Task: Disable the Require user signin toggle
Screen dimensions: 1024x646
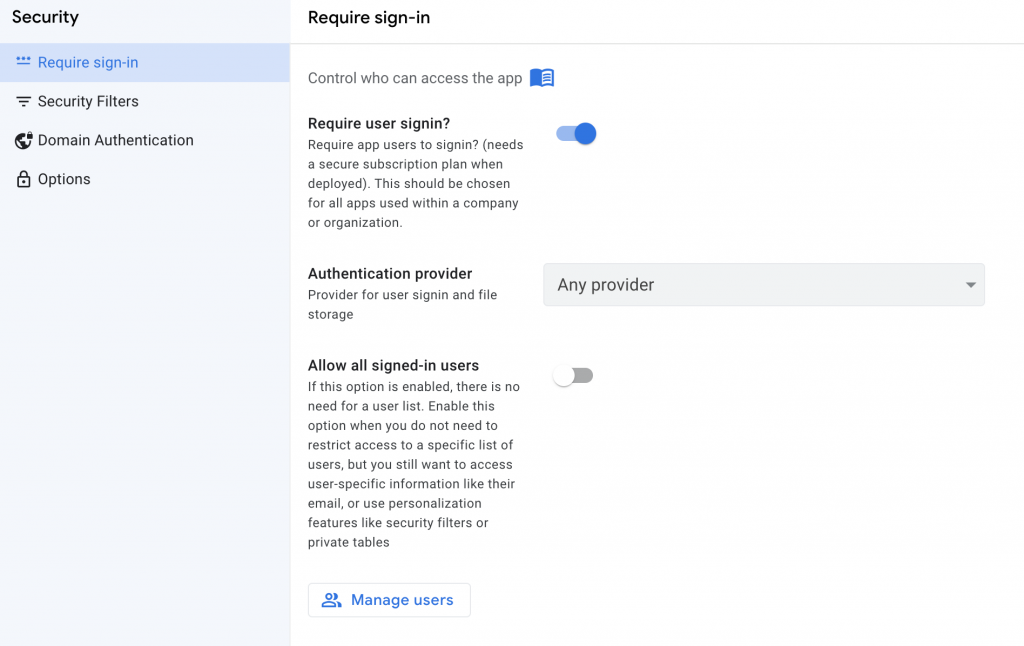Action: point(576,134)
